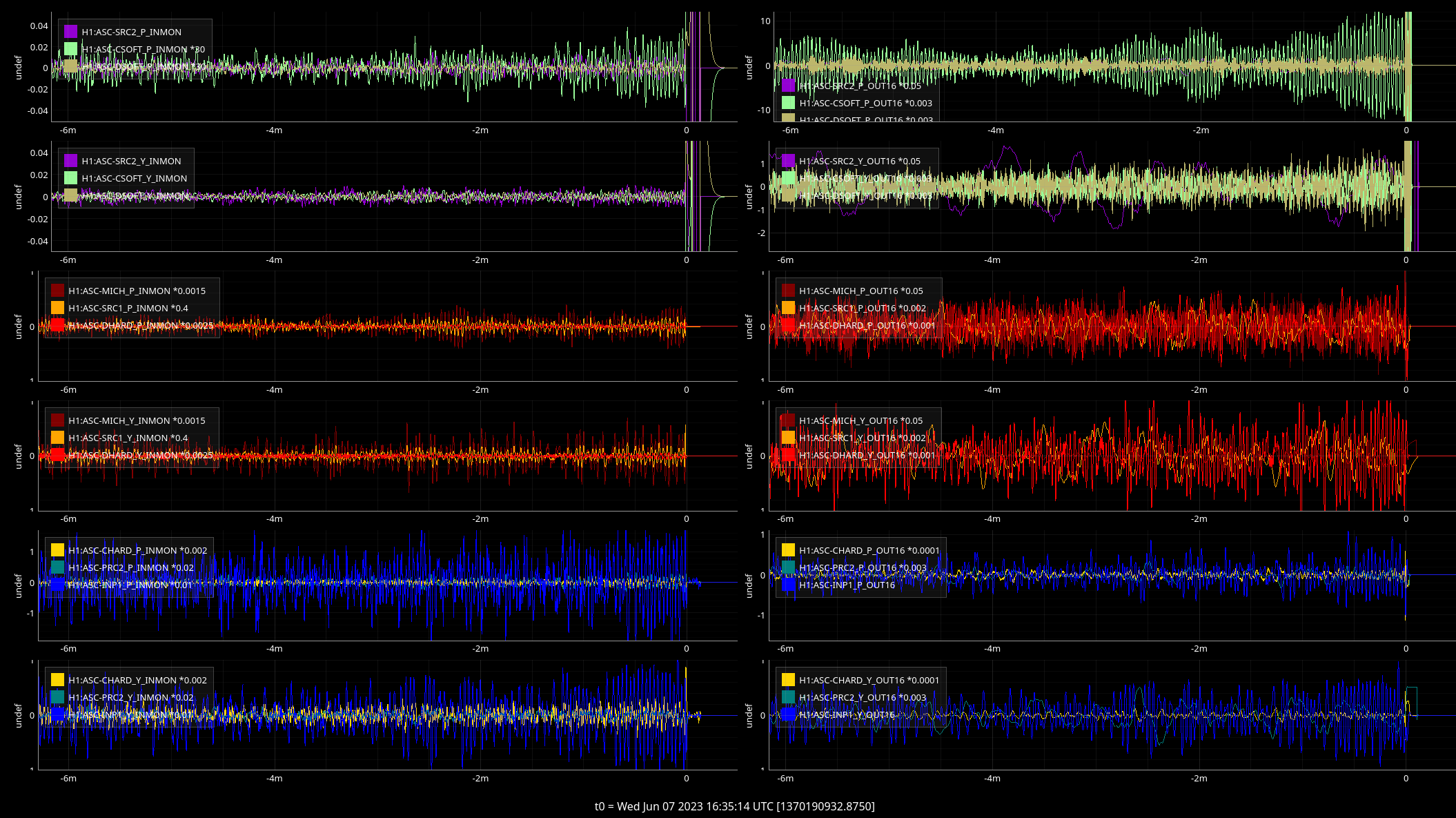Image resolution: width=1456 pixels, height=818 pixels.
Task: Click orange swatch for H1:ASC-SRC1_P_INMON *0.4
Action: [57, 308]
